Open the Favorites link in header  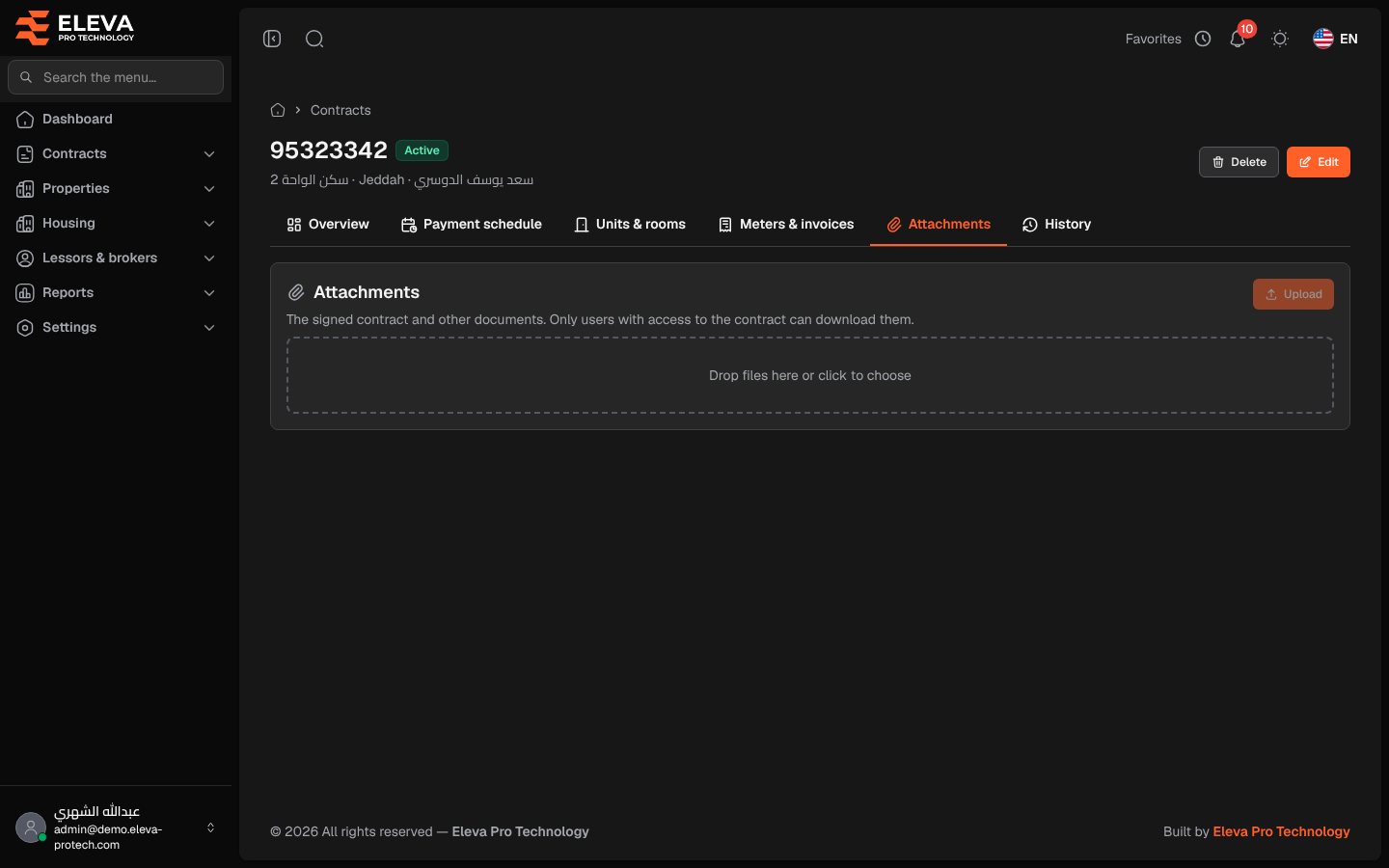pos(1154,39)
